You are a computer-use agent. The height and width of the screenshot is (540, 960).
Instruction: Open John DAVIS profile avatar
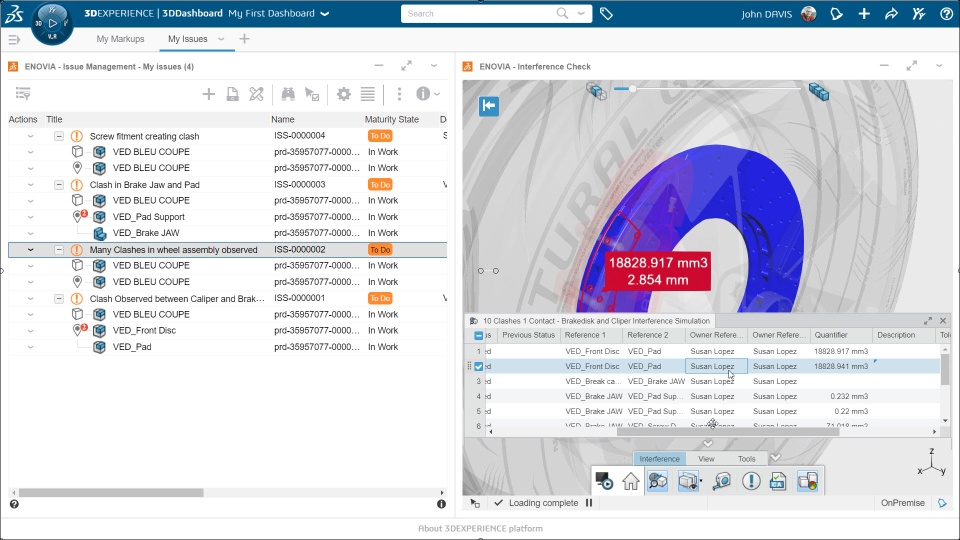click(809, 13)
